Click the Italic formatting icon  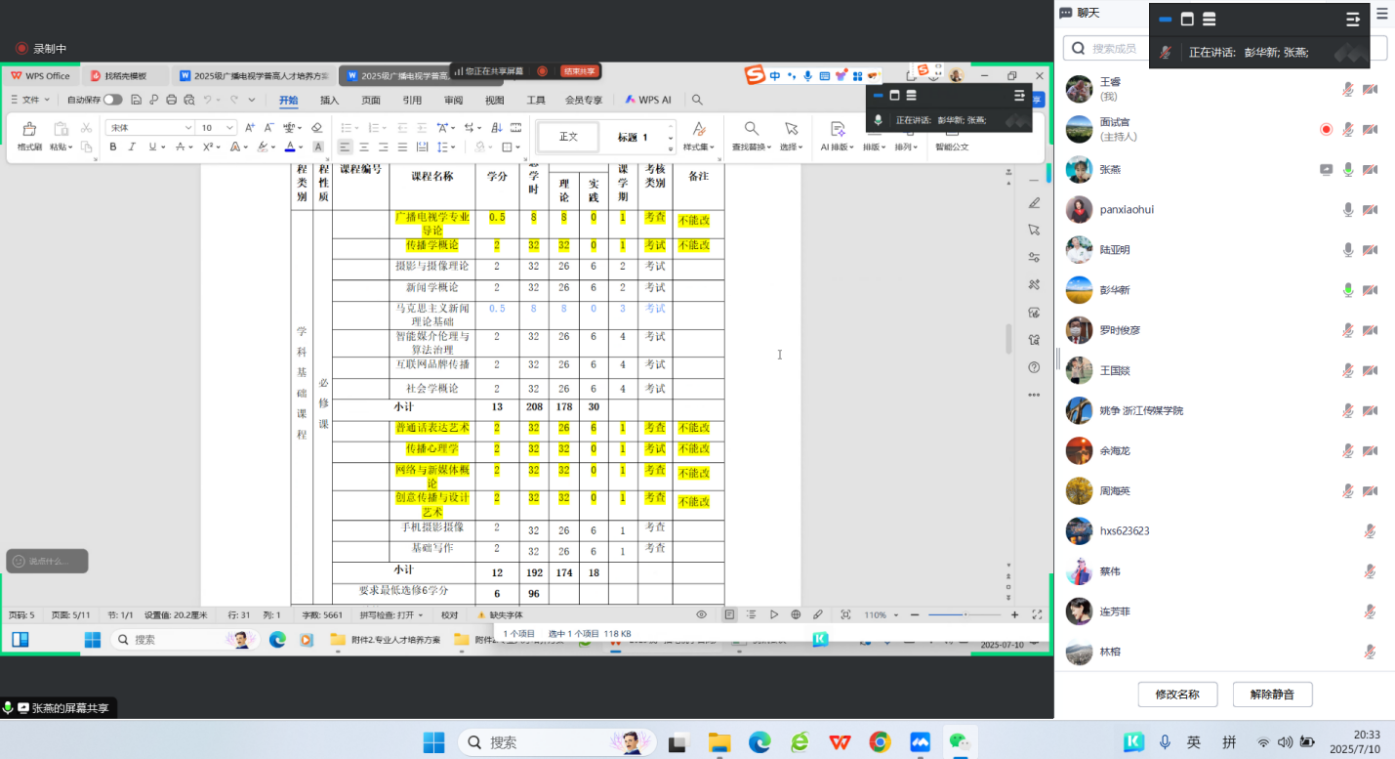[x=132, y=147]
